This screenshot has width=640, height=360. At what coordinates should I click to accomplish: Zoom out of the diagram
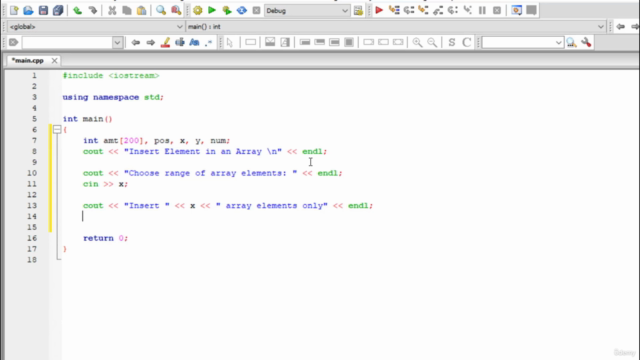[x=432, y=42]
